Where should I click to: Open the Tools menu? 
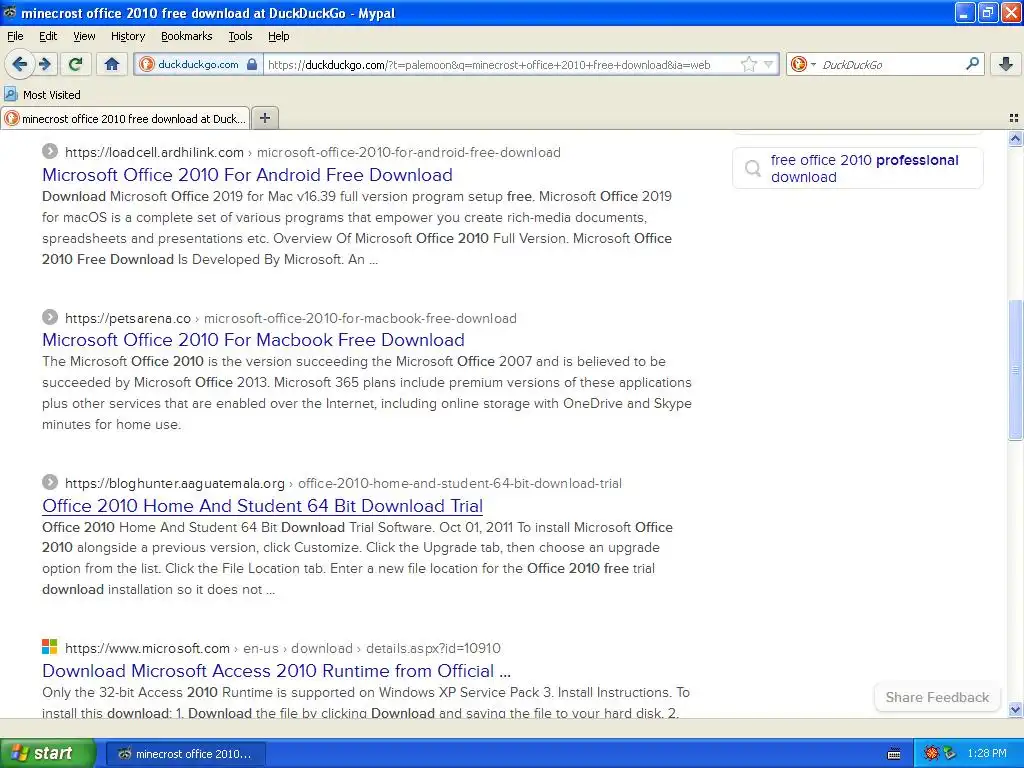(x=240, y=36)
